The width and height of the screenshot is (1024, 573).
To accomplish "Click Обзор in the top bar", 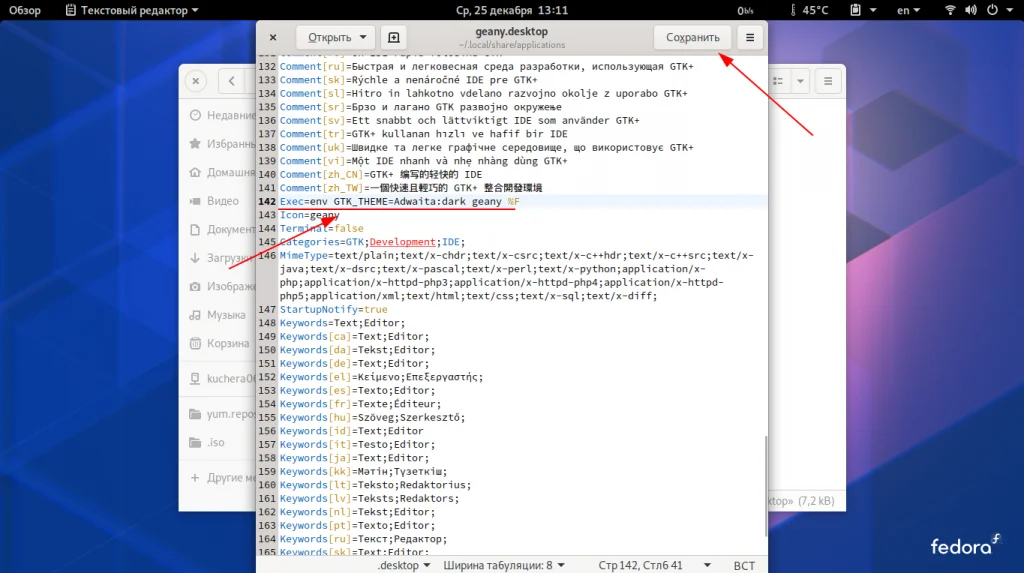I will (24, 10).
